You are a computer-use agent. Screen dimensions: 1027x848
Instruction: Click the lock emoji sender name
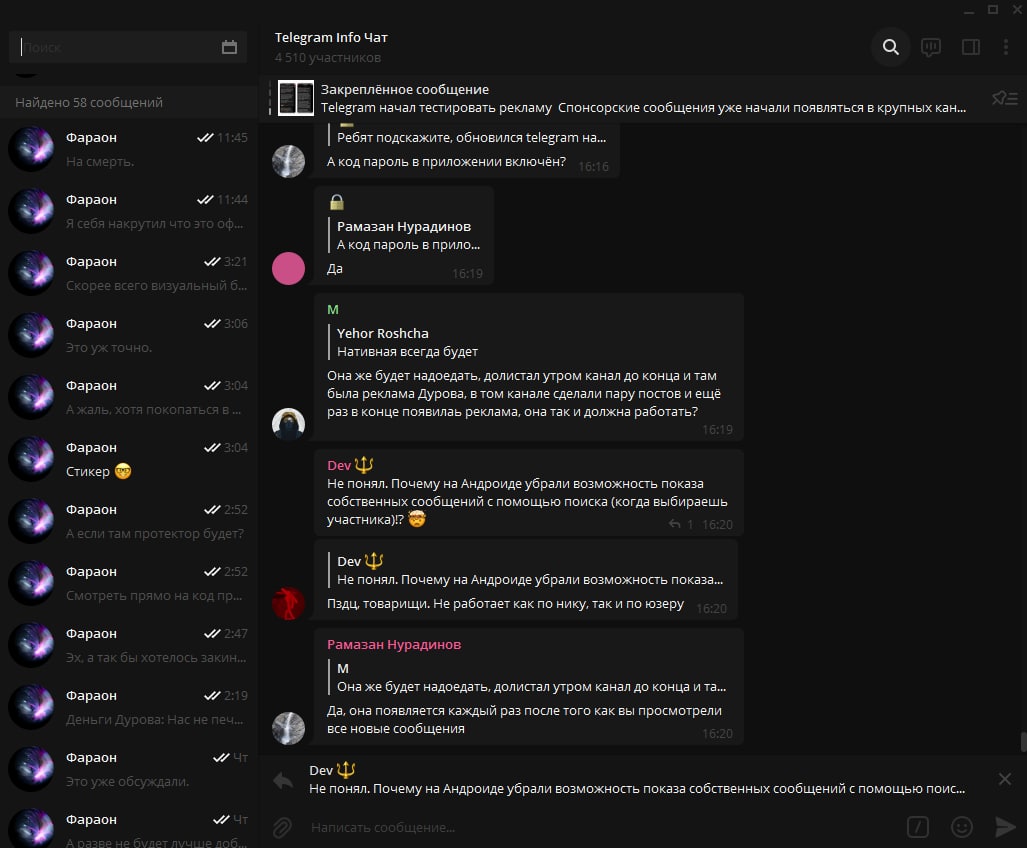pyautogui.click(x=337, y=202)
